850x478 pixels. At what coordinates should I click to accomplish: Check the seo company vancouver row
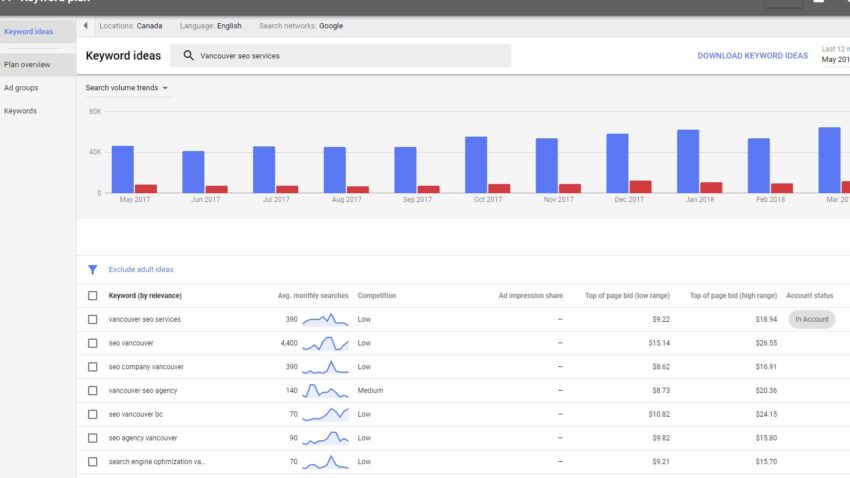tap(93, 367)
